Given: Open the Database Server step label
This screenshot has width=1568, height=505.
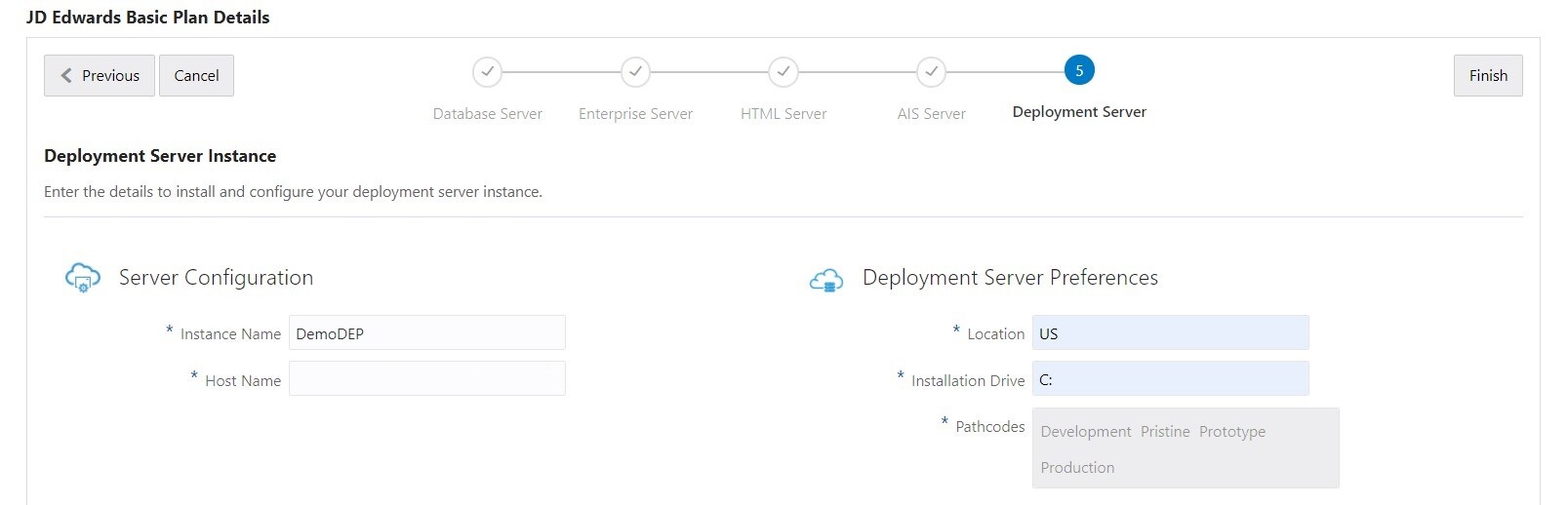Looking at the screenshot, I should pyautogui.click(x=487, y=114).
